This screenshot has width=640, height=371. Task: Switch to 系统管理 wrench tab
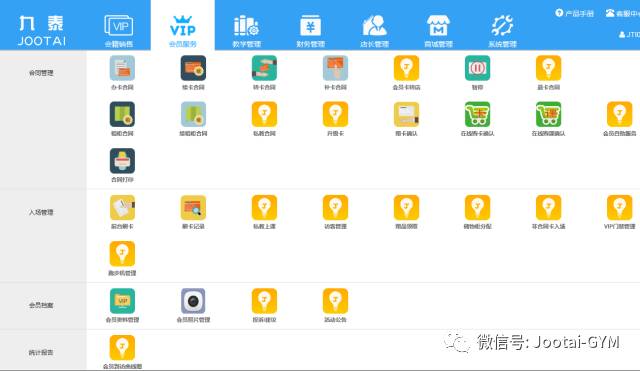(502, 31)
